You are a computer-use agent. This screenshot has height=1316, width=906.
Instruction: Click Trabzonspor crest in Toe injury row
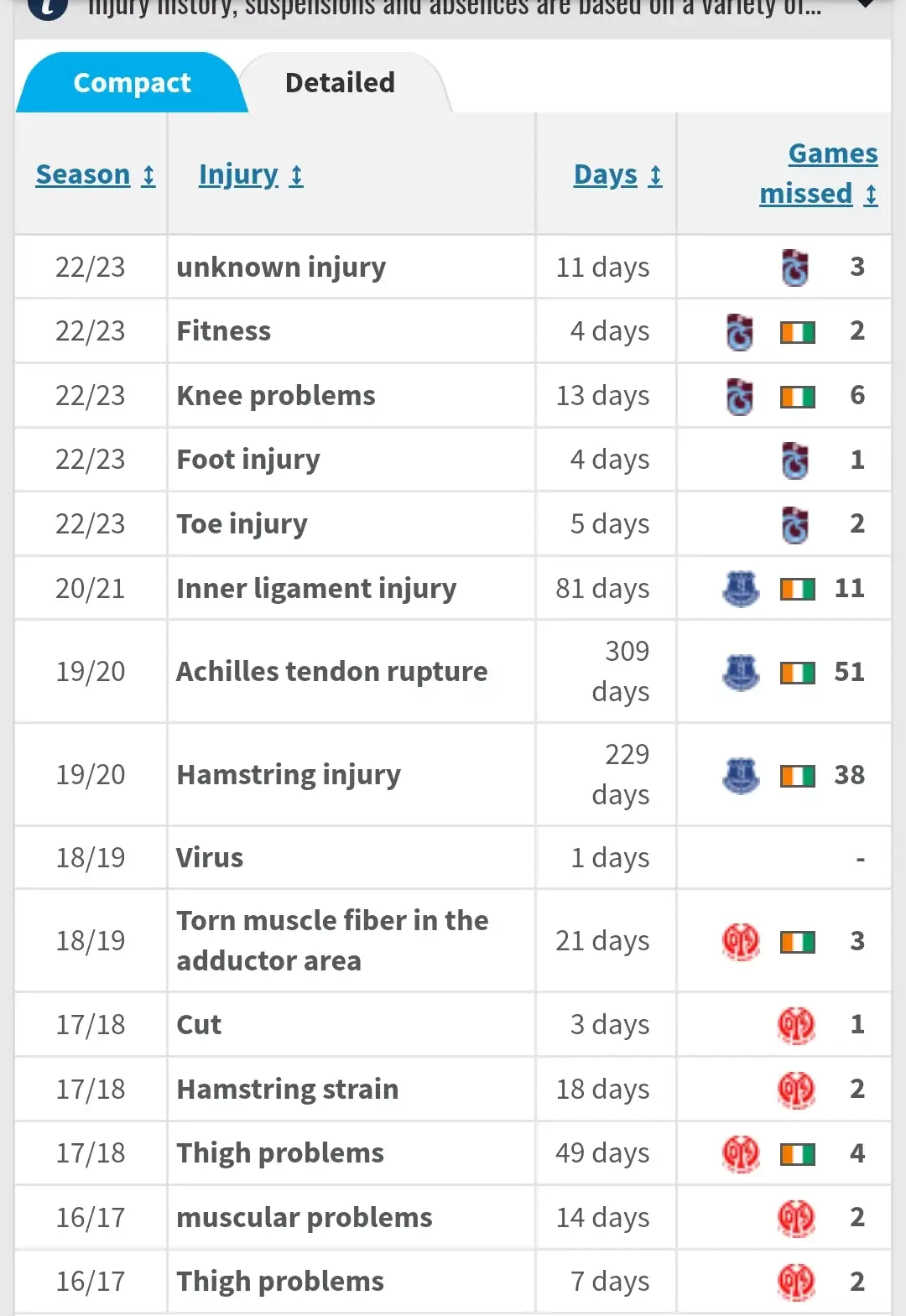coord(795,524)
